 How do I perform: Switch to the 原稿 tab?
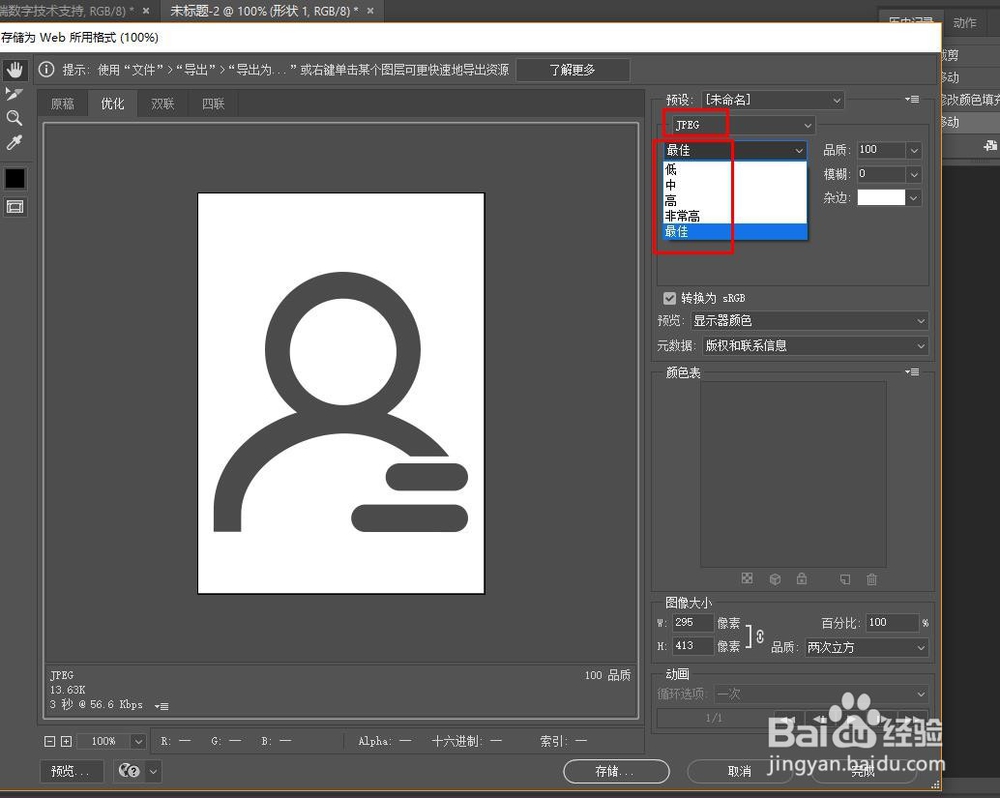click(62, 103)
